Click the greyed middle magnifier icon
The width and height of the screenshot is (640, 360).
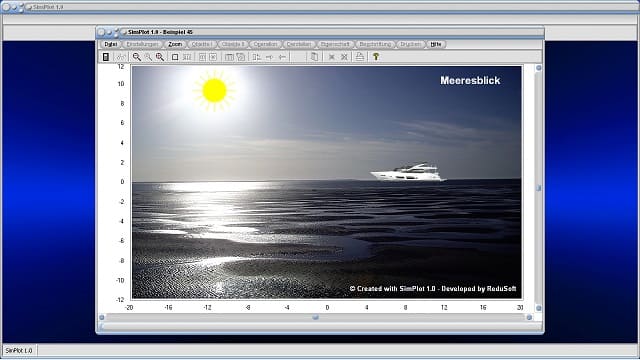coord(148,57)
